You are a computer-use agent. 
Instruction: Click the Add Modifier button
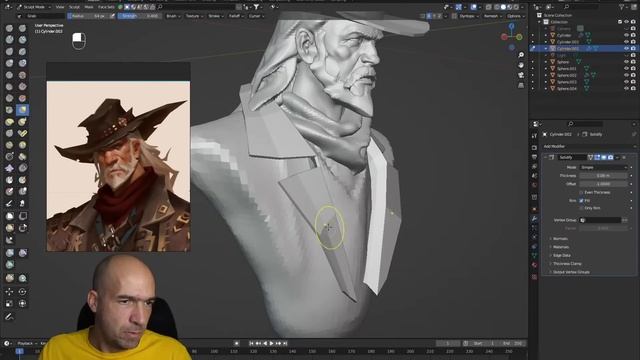589,146
